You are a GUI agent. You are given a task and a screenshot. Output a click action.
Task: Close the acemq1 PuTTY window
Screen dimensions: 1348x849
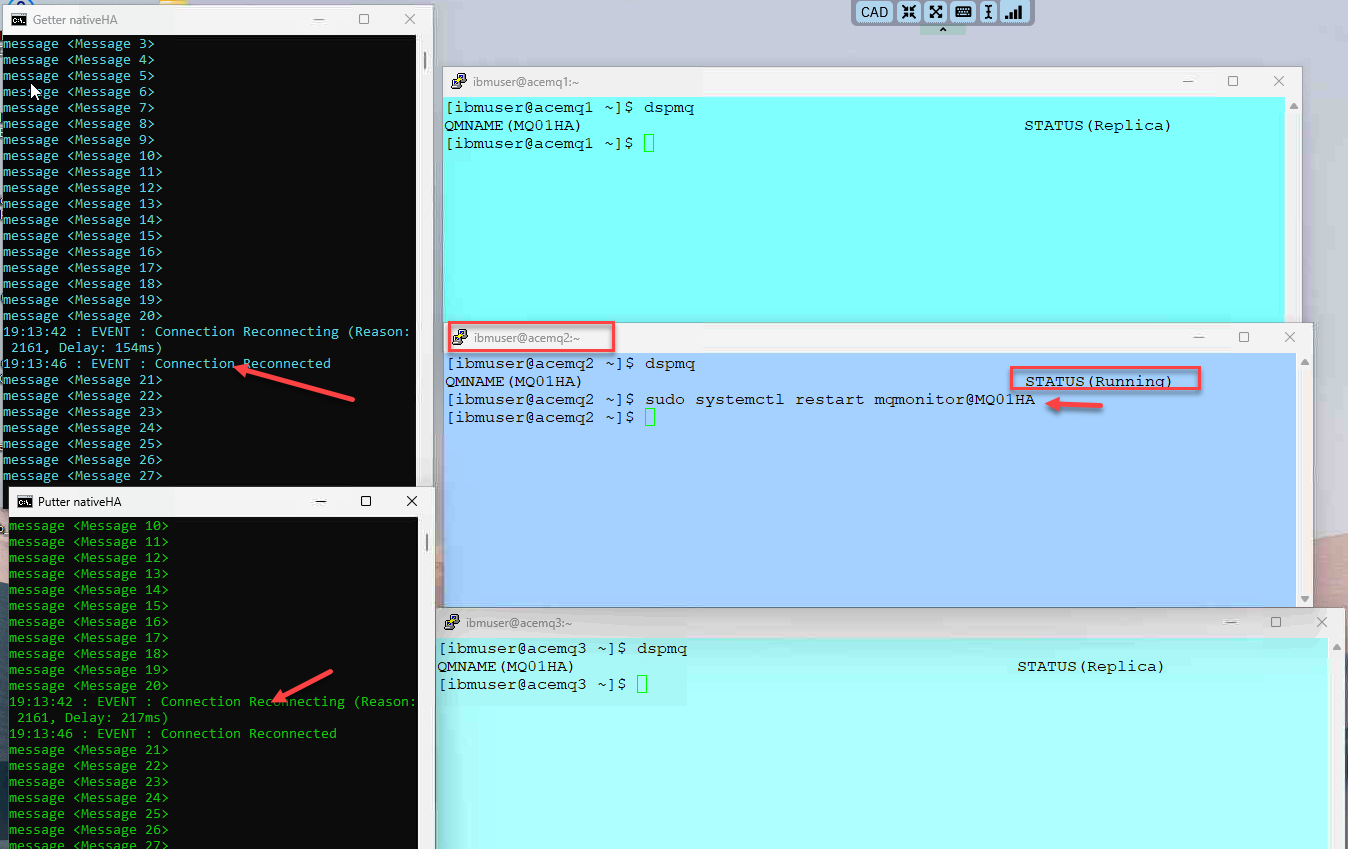pyautogui.click(x=1279, y=81)
